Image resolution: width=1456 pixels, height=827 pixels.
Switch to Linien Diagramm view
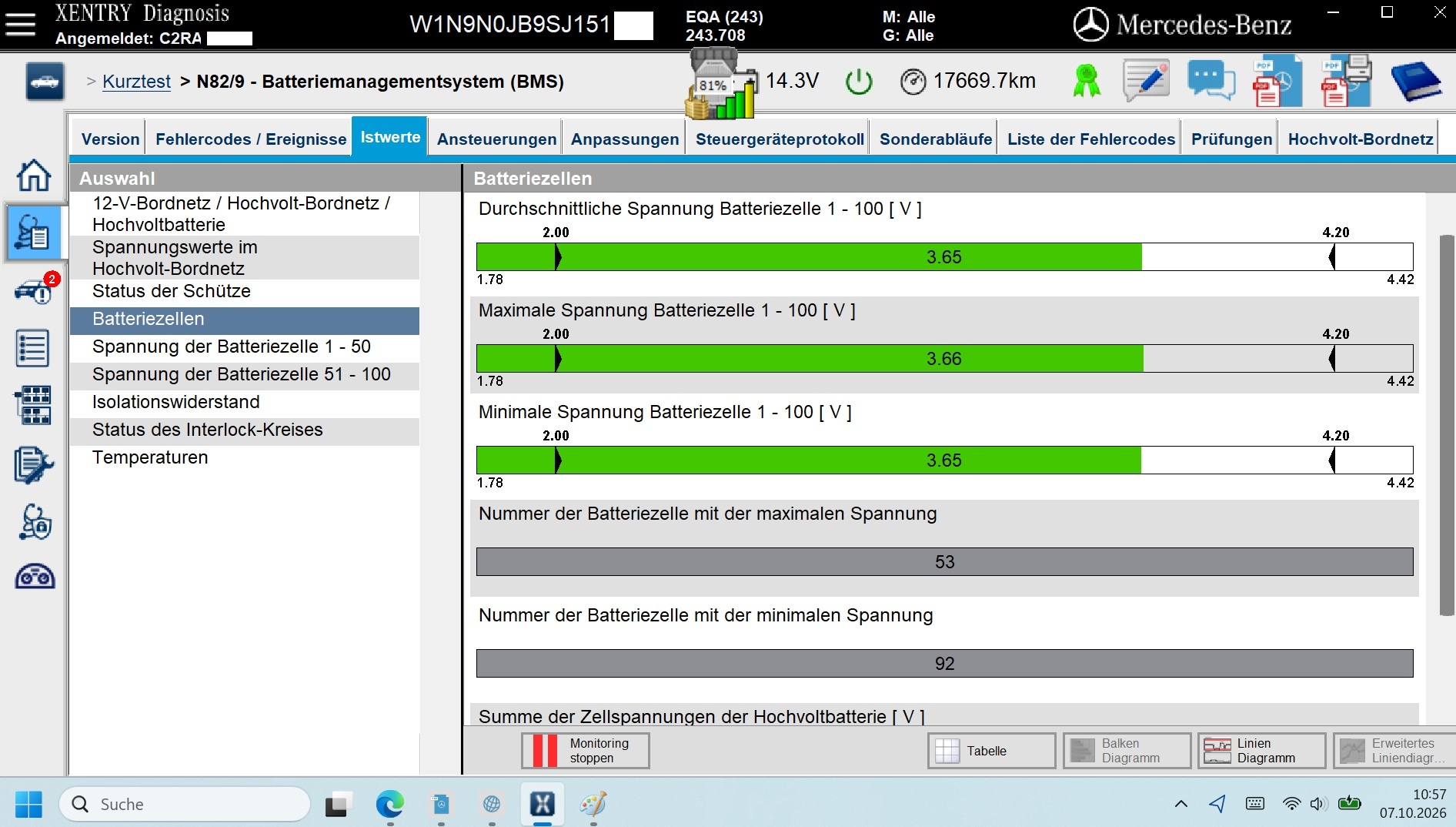coord(1262,751)
